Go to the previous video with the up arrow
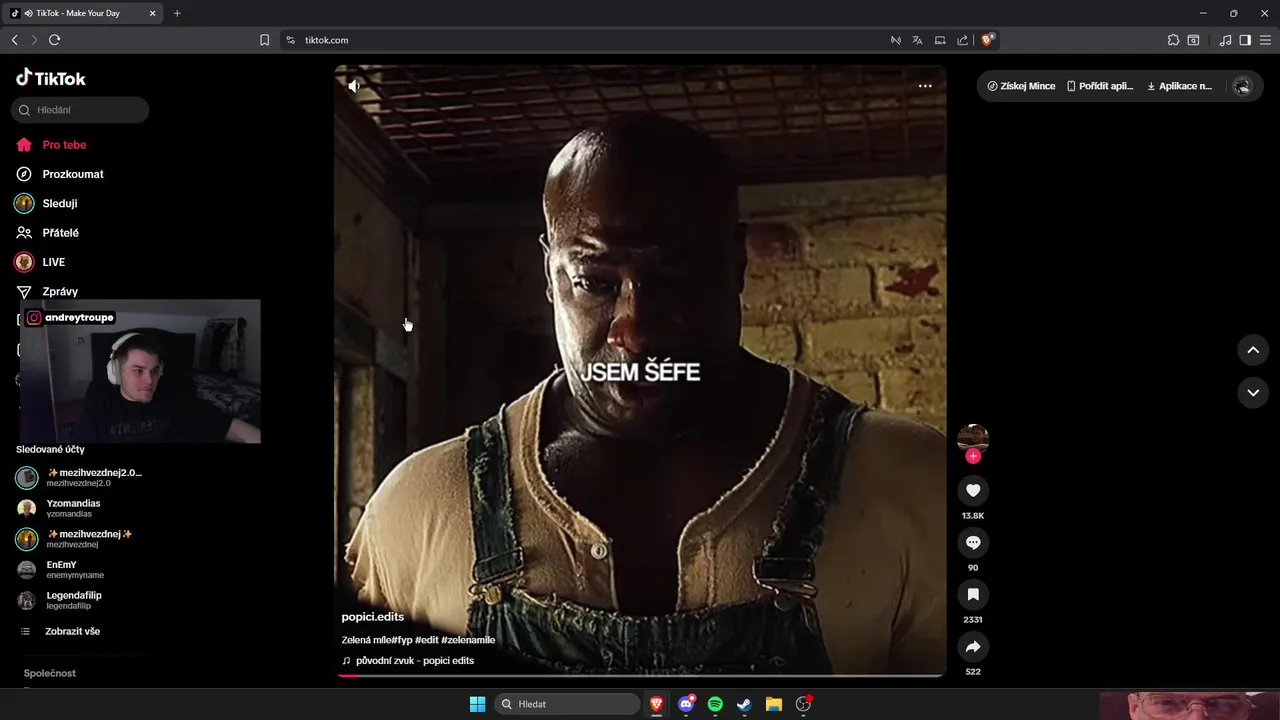The height and width of the screenshot is (720, 1280). (1253, 350)
